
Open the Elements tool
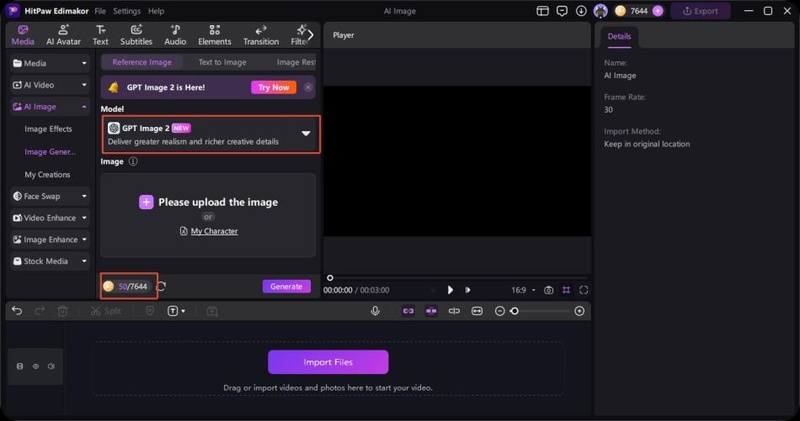(x=214, y=35)
